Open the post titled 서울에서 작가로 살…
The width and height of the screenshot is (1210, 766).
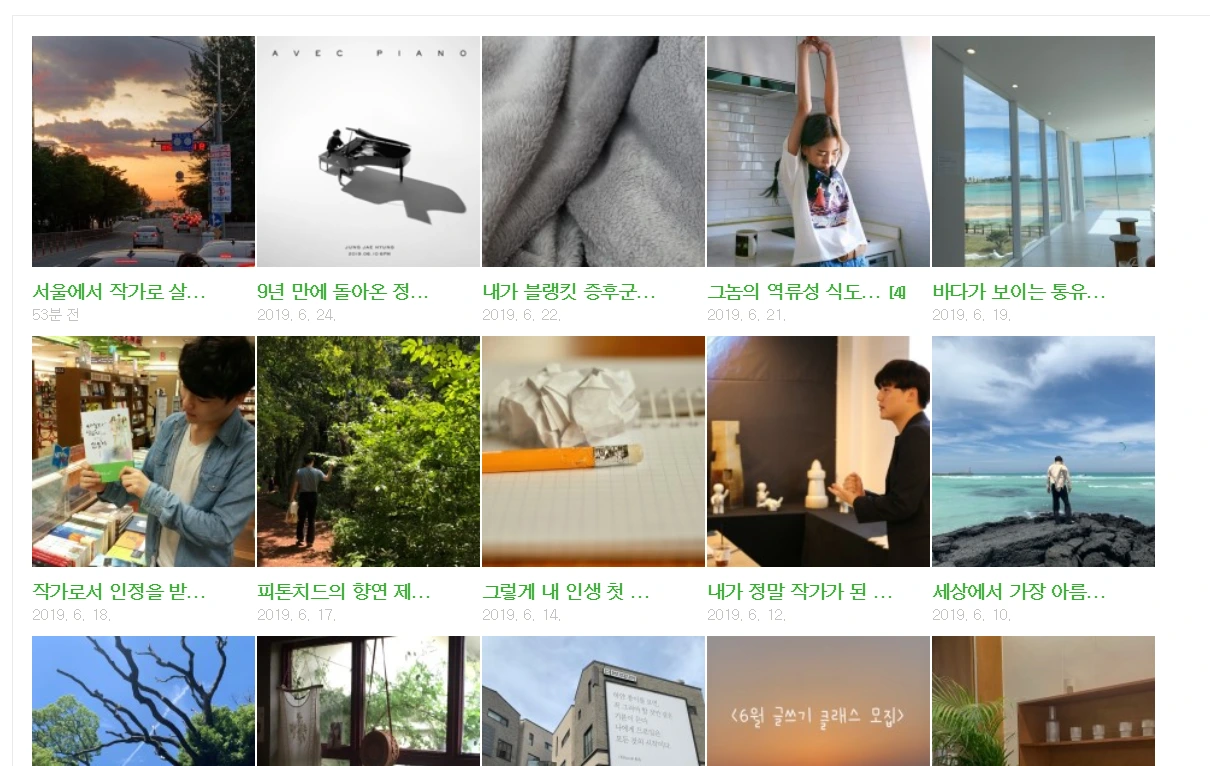tap(119, 292)
